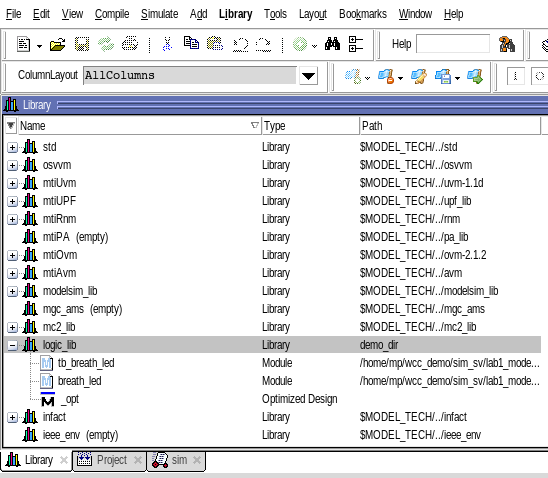Click the Search documentation binoculars icon
The width and height of the screenshot is (548, 478).
click(x=507, y=44)
